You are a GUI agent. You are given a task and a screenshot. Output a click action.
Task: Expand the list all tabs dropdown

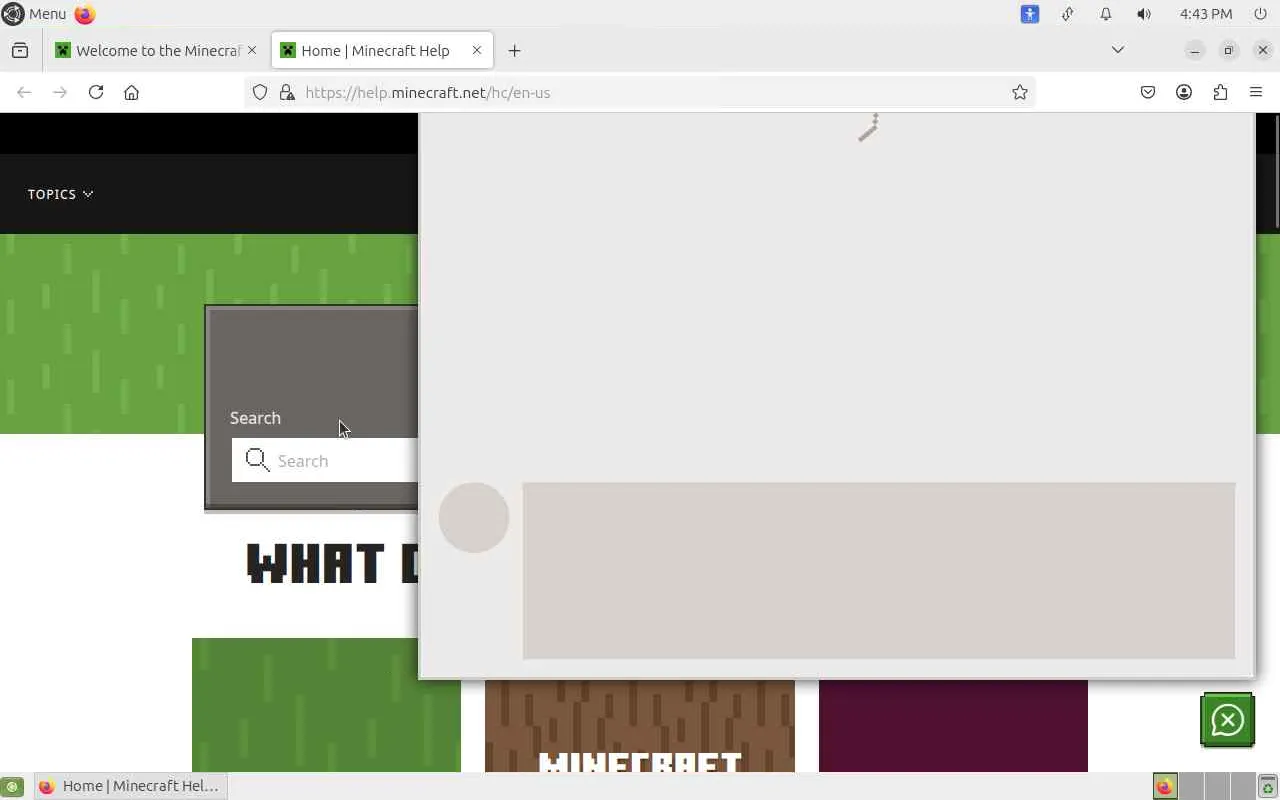(x=1118, y=50)
